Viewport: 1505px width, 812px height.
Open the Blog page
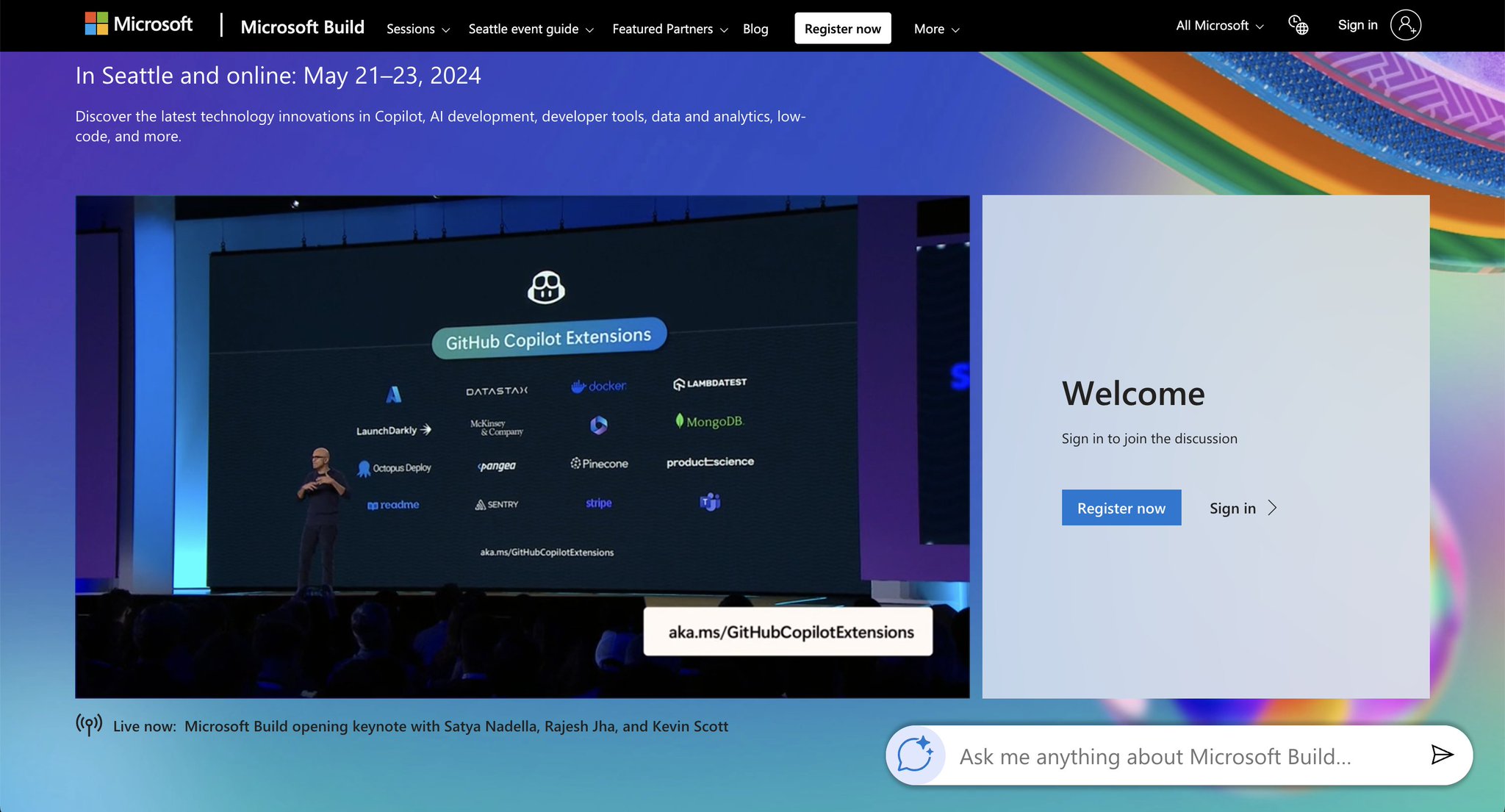(x=755, y=29)
